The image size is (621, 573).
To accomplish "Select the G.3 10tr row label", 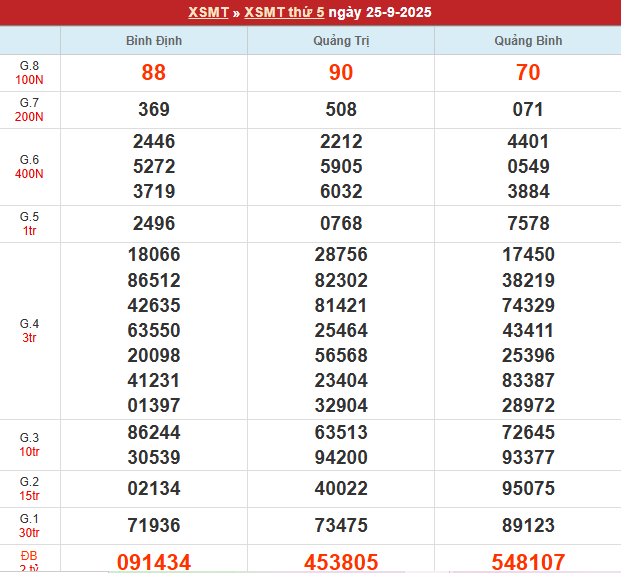I will 30,445.
